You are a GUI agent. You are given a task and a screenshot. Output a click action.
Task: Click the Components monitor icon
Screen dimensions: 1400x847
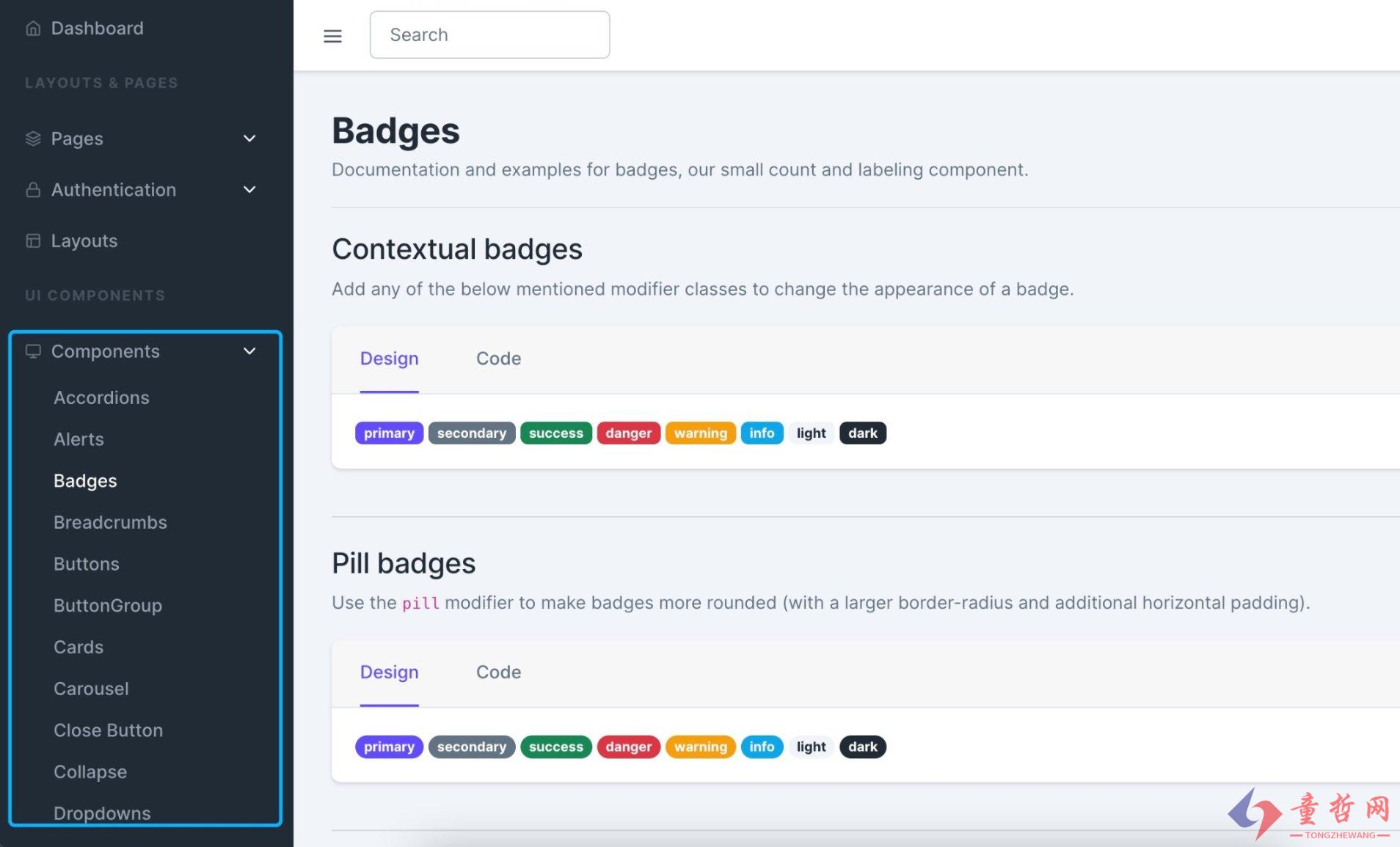[33, 351]
